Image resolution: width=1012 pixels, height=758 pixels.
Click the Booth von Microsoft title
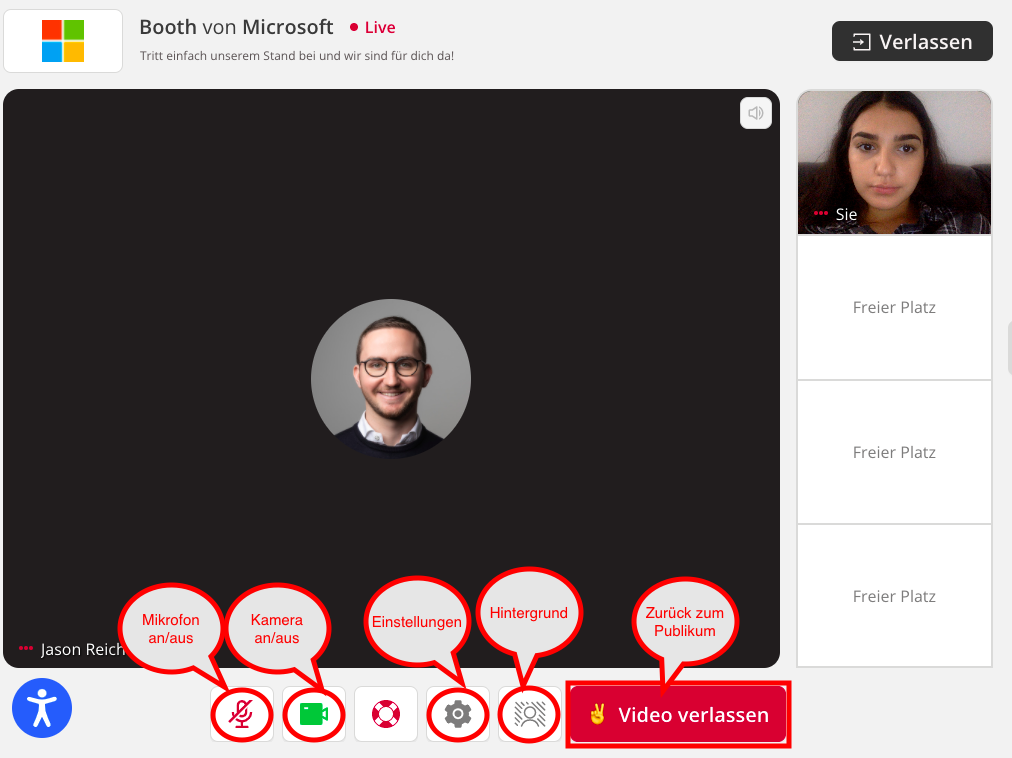click(x=236, y=27)
